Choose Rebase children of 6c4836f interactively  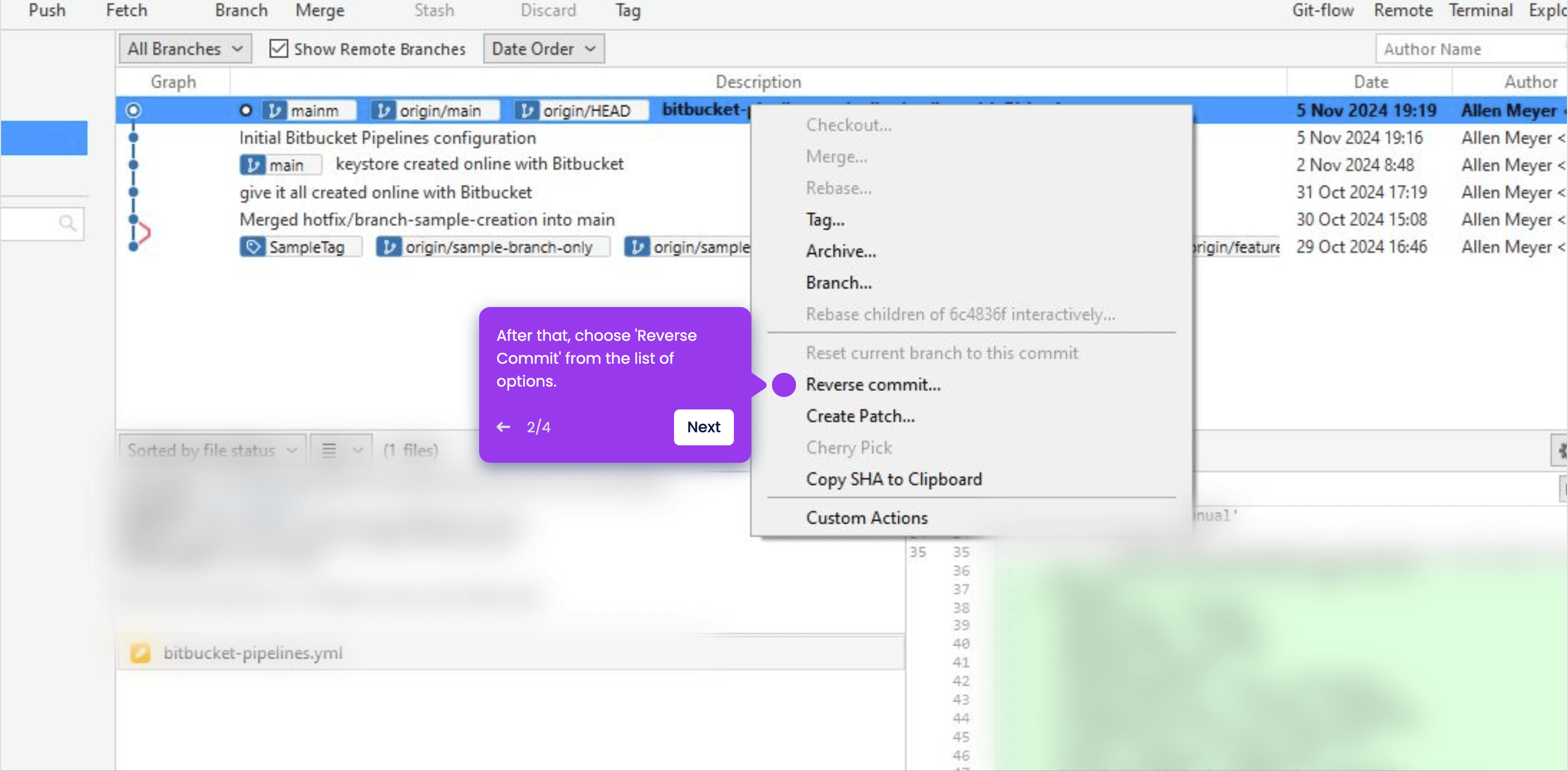pos(960,315)
